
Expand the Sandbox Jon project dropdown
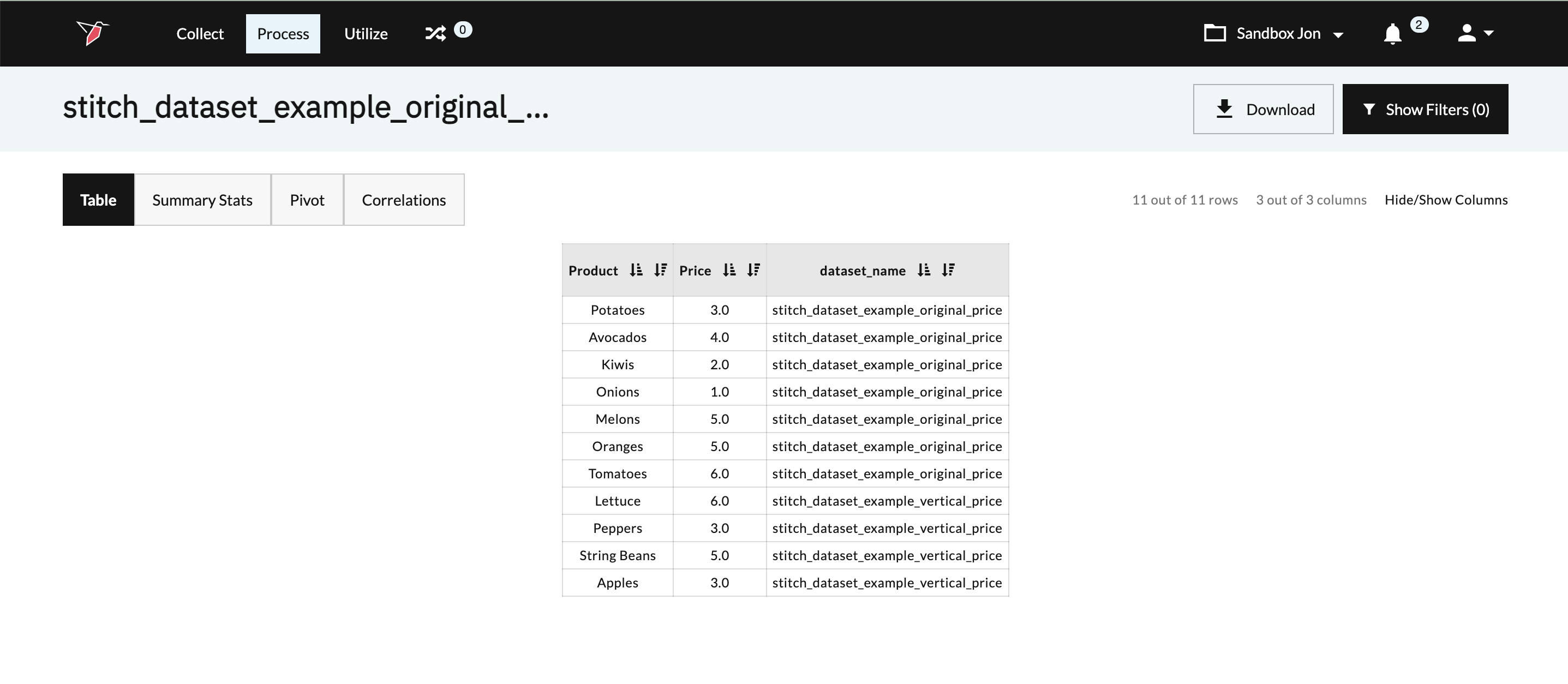(x=1274, y=33)
